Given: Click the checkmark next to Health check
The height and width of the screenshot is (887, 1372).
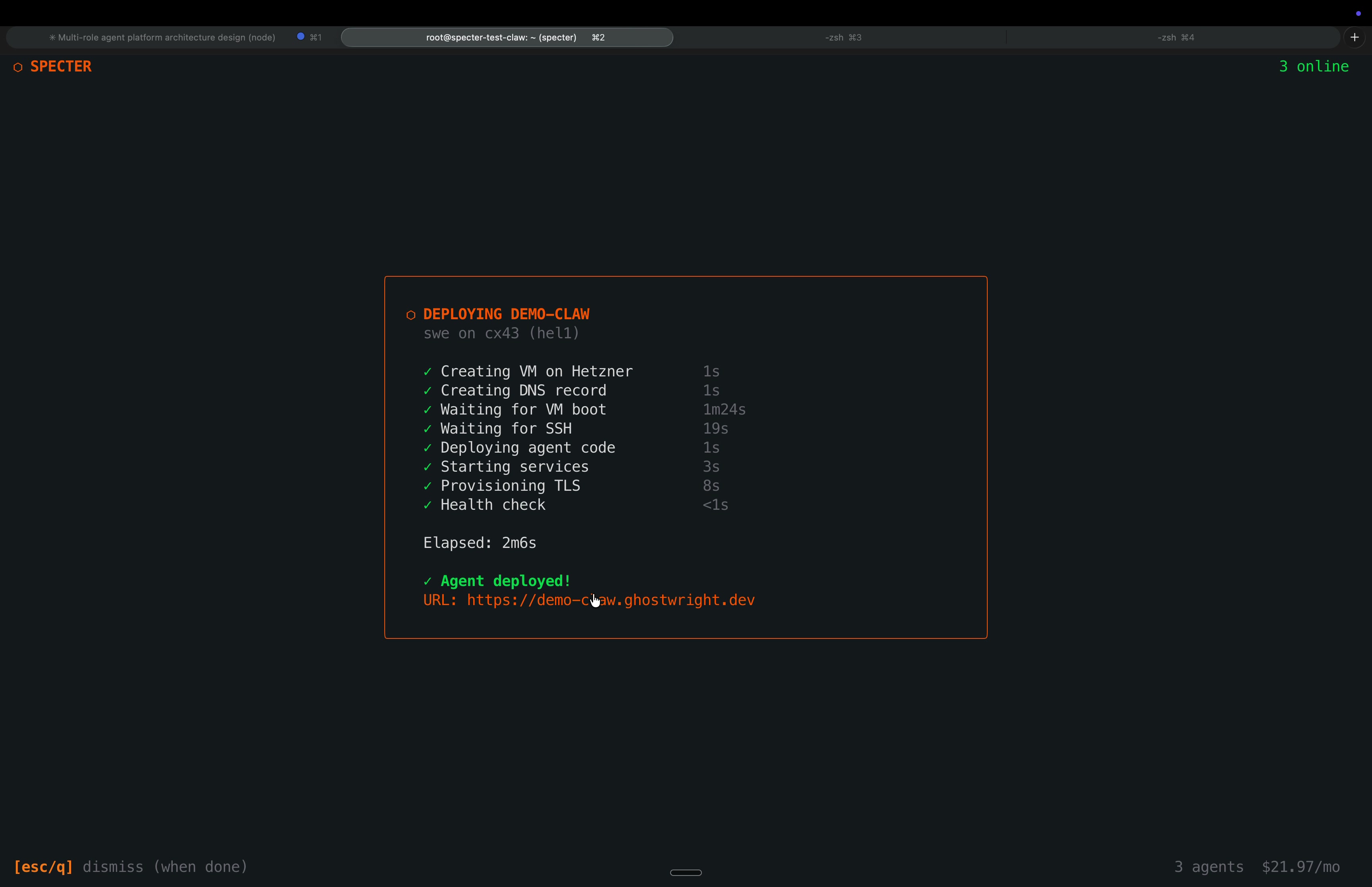Looking at the screenshot, I should (x=427, y=505).
